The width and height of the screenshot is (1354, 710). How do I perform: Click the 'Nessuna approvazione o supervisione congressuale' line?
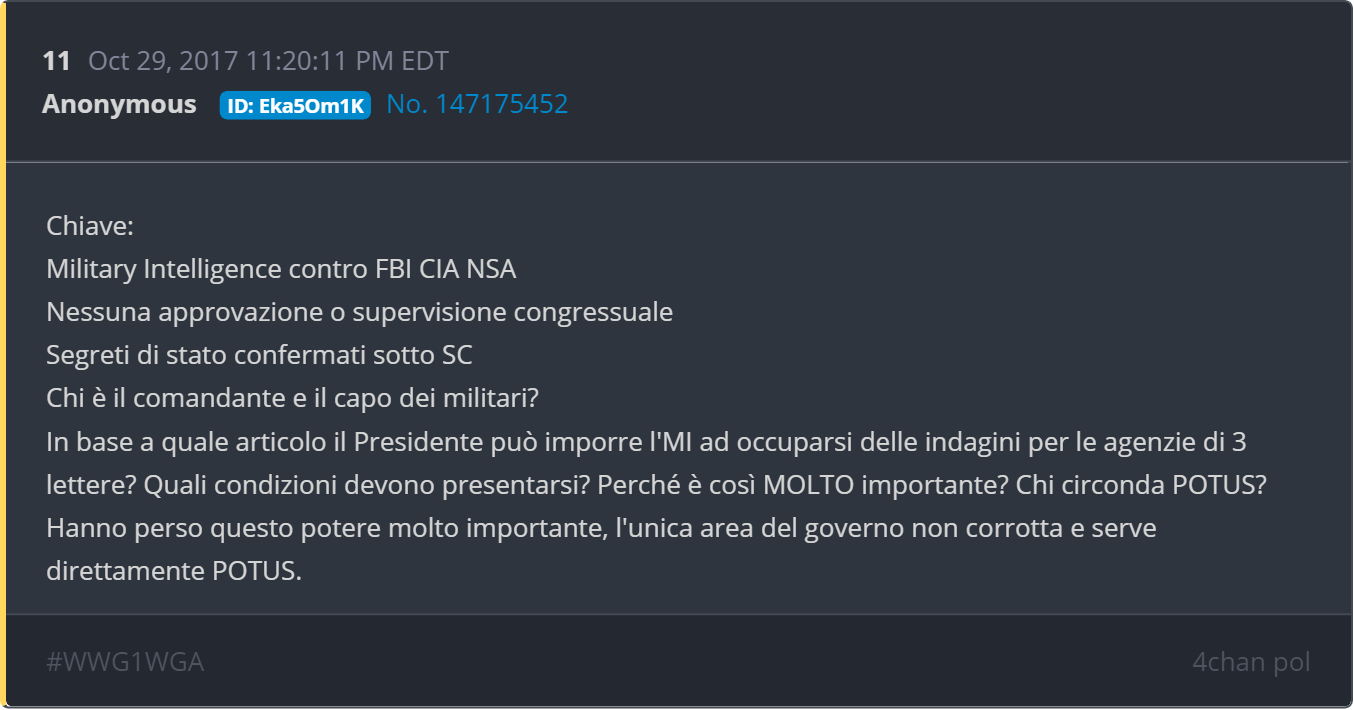tap(359, 312)
